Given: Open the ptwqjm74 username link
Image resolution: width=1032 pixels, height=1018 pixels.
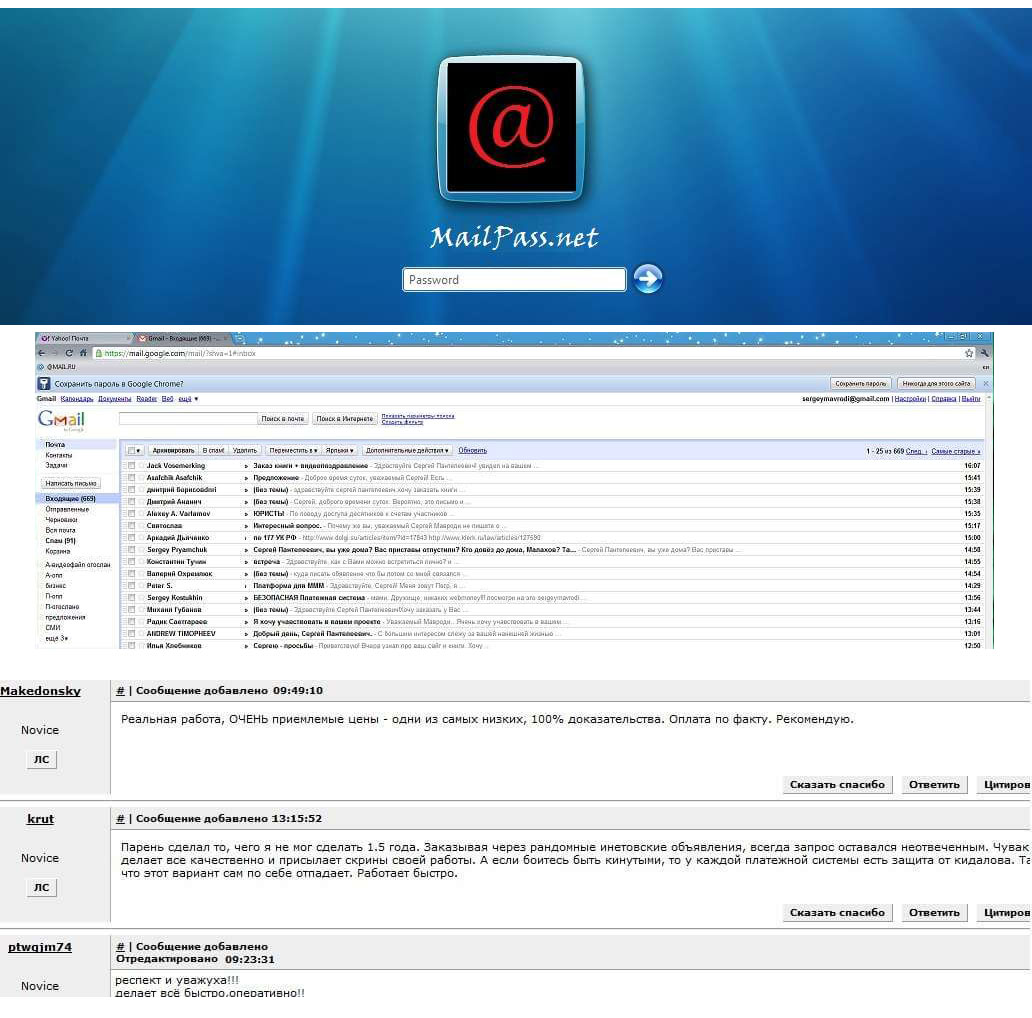Looking at the screenshot, I should (39, 948).
